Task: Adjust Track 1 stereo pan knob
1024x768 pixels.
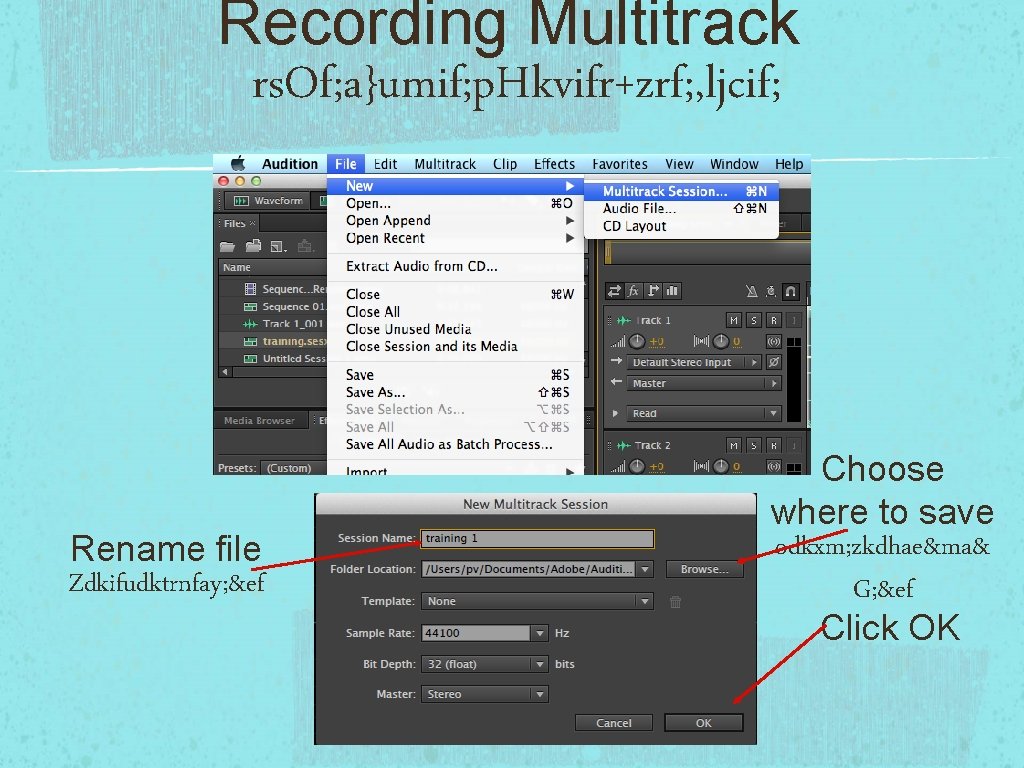Action: point(720,341)
